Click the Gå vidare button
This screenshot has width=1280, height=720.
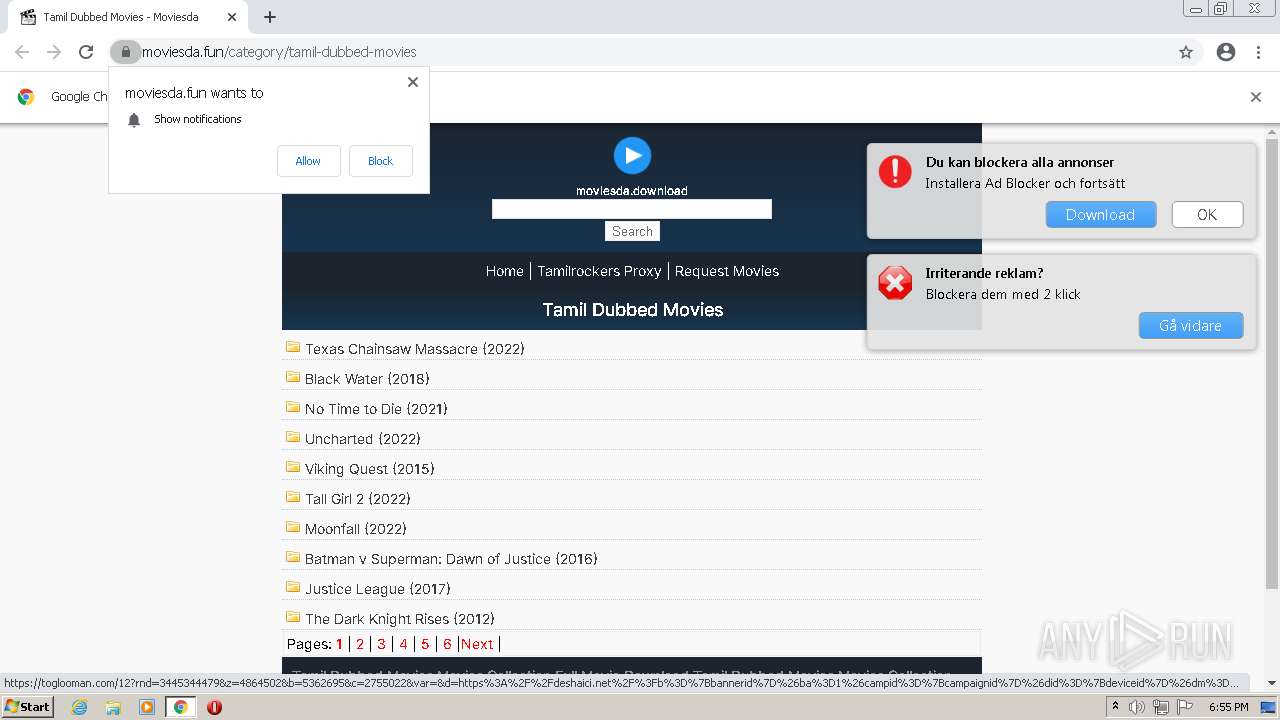1190,326
